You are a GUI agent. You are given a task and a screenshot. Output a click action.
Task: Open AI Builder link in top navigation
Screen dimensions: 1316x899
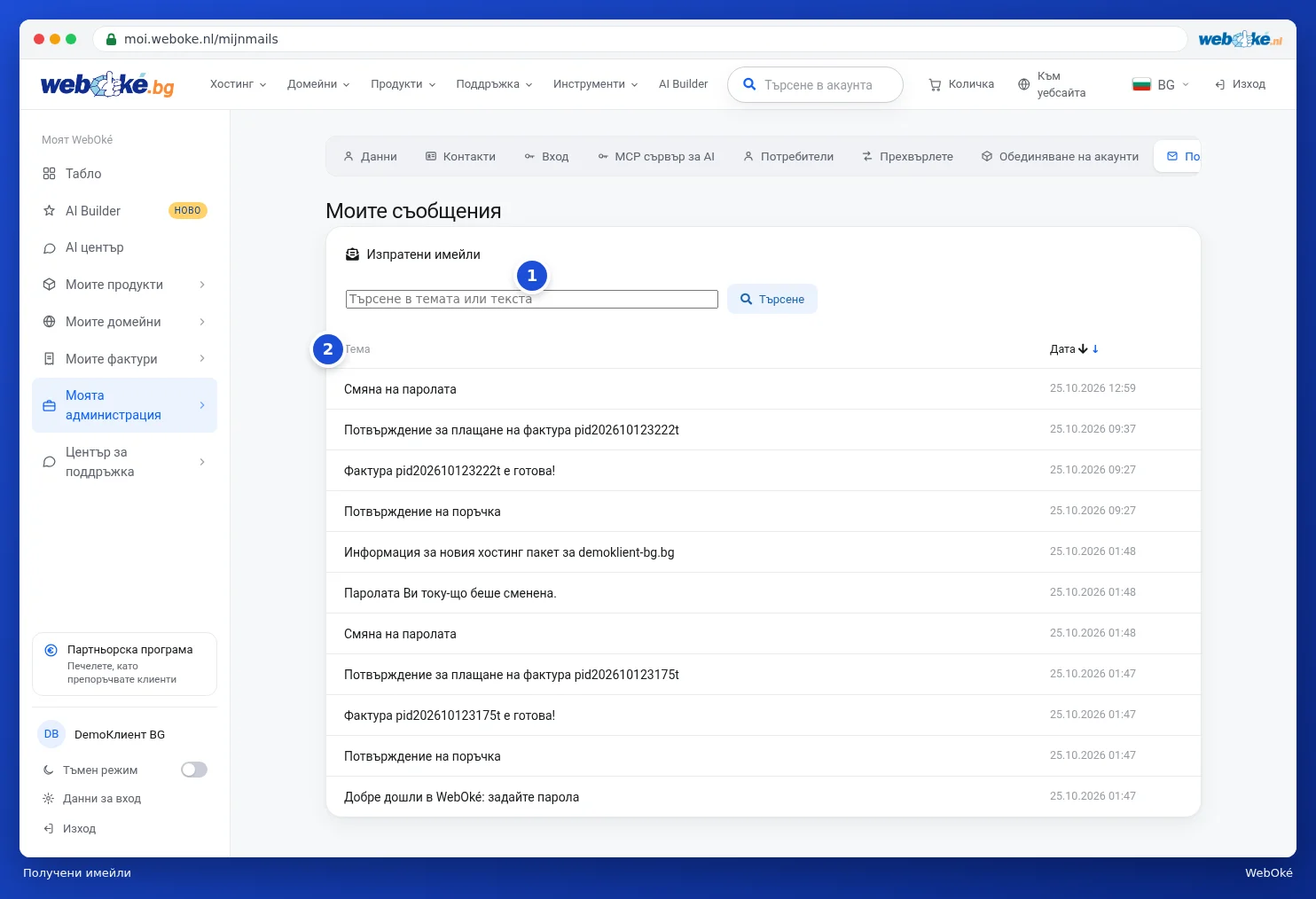683,84
